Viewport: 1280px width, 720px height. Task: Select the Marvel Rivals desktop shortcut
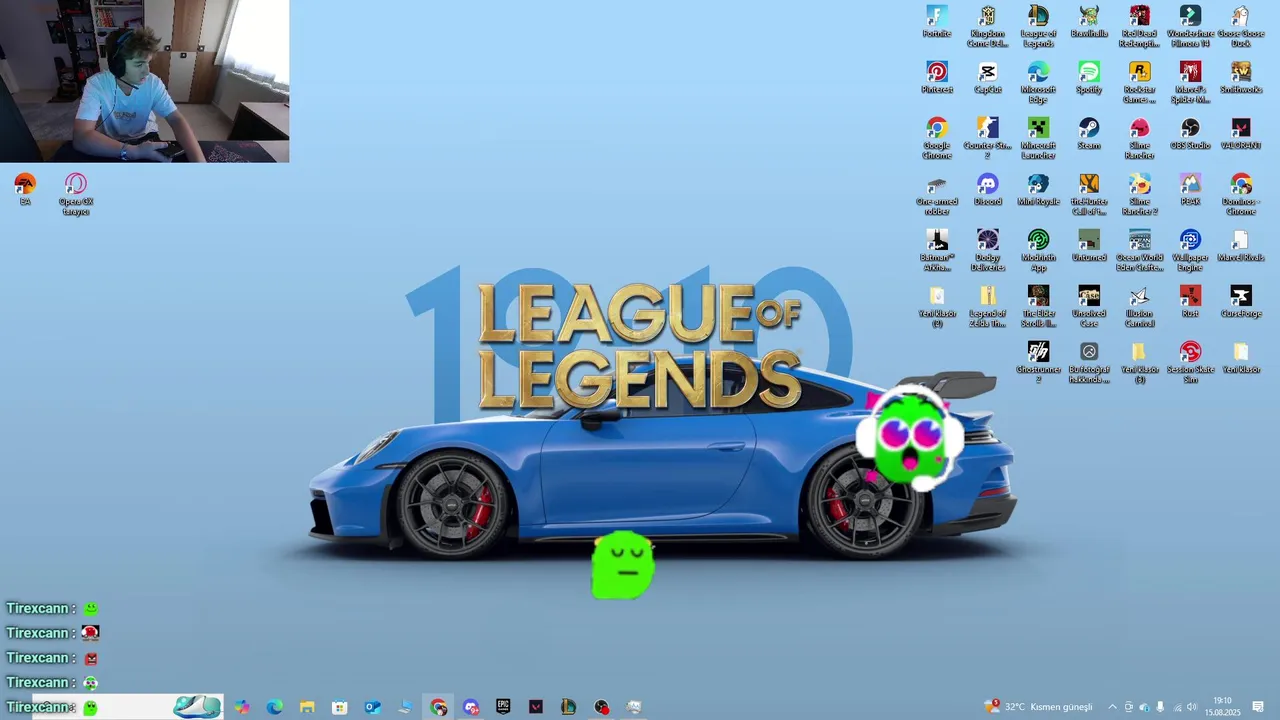point(1241,246)
